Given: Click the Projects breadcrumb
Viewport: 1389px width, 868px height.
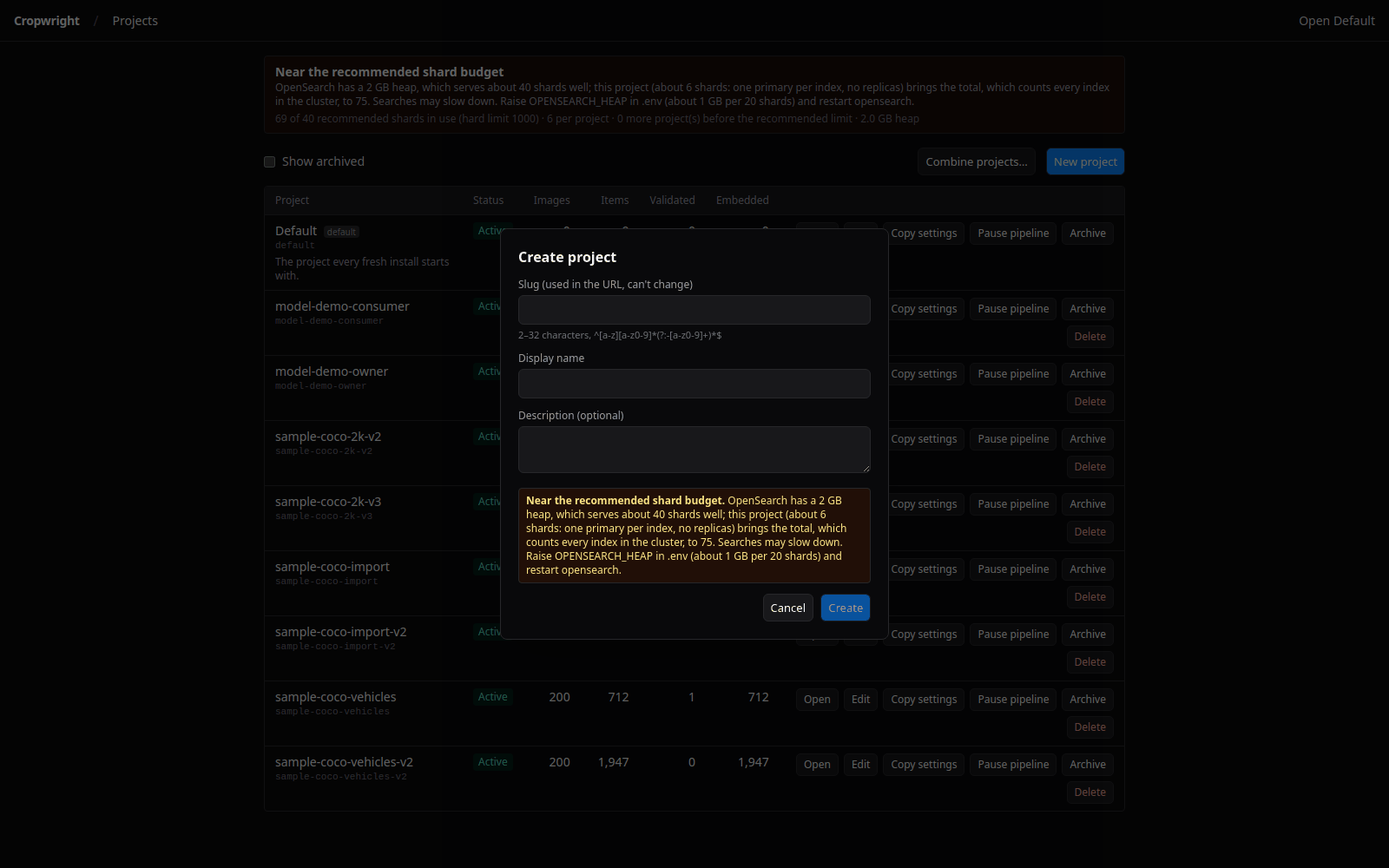Looking at the screenshot, I should [135, 21].
